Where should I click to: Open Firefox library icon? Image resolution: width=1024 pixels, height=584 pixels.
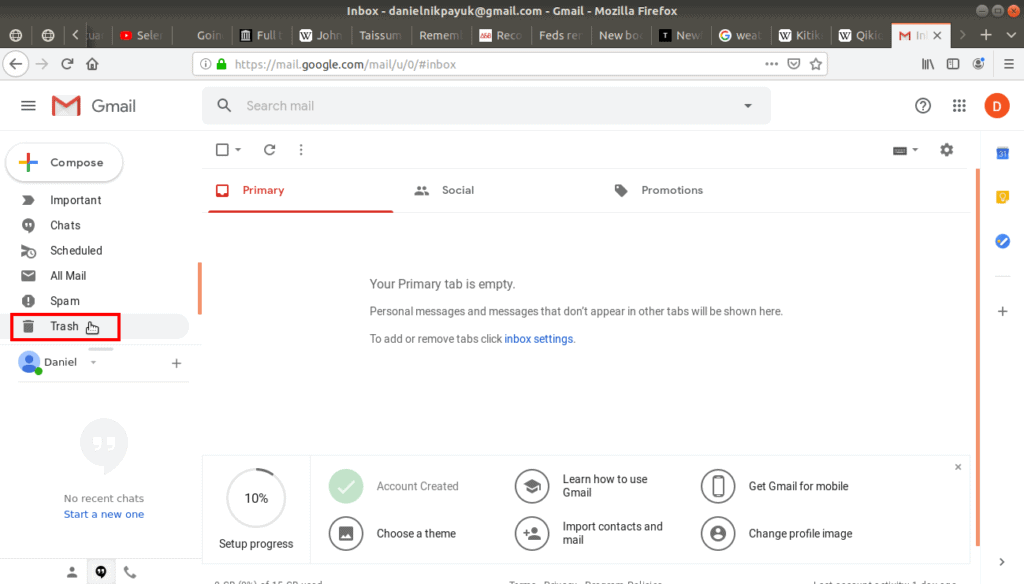(x=927, y=64)
